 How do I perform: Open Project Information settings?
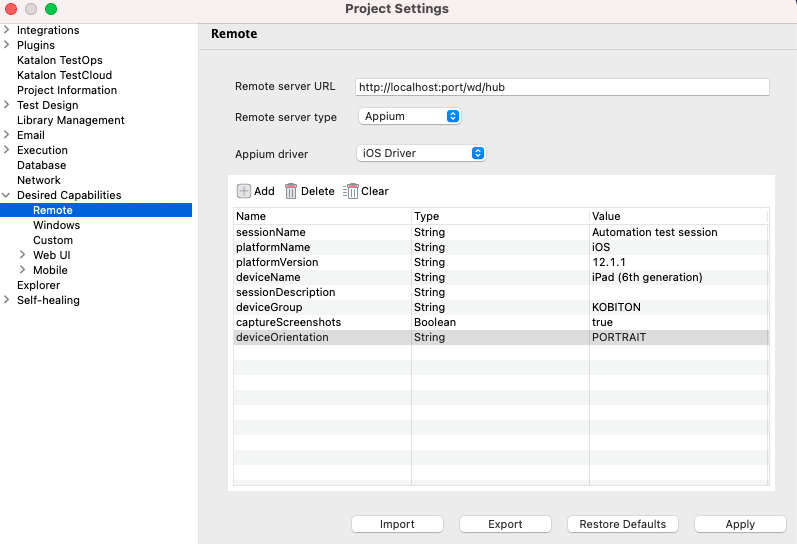[x=67, y=90]
